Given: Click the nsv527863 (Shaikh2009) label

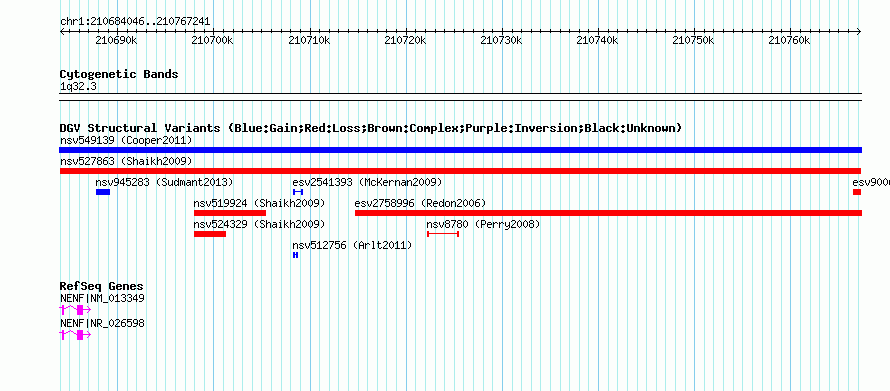Looking at the screenshot, I should click(126, 161).
